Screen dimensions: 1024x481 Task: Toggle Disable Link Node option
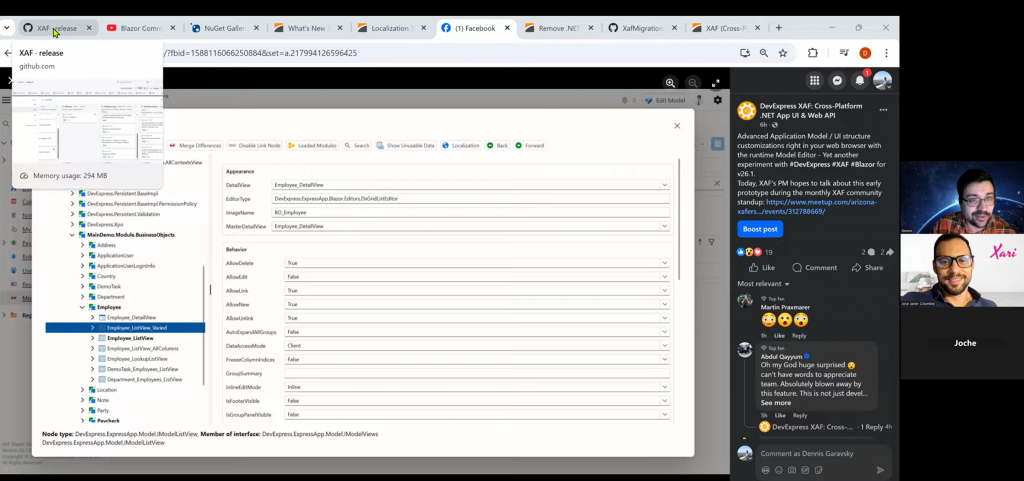(x=255, y=145)
